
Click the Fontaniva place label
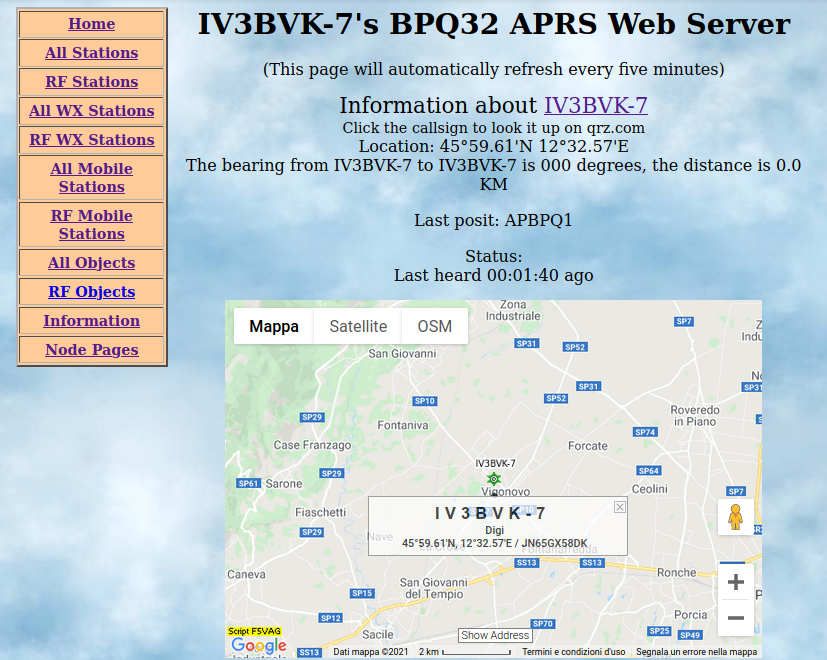(403, 425)
